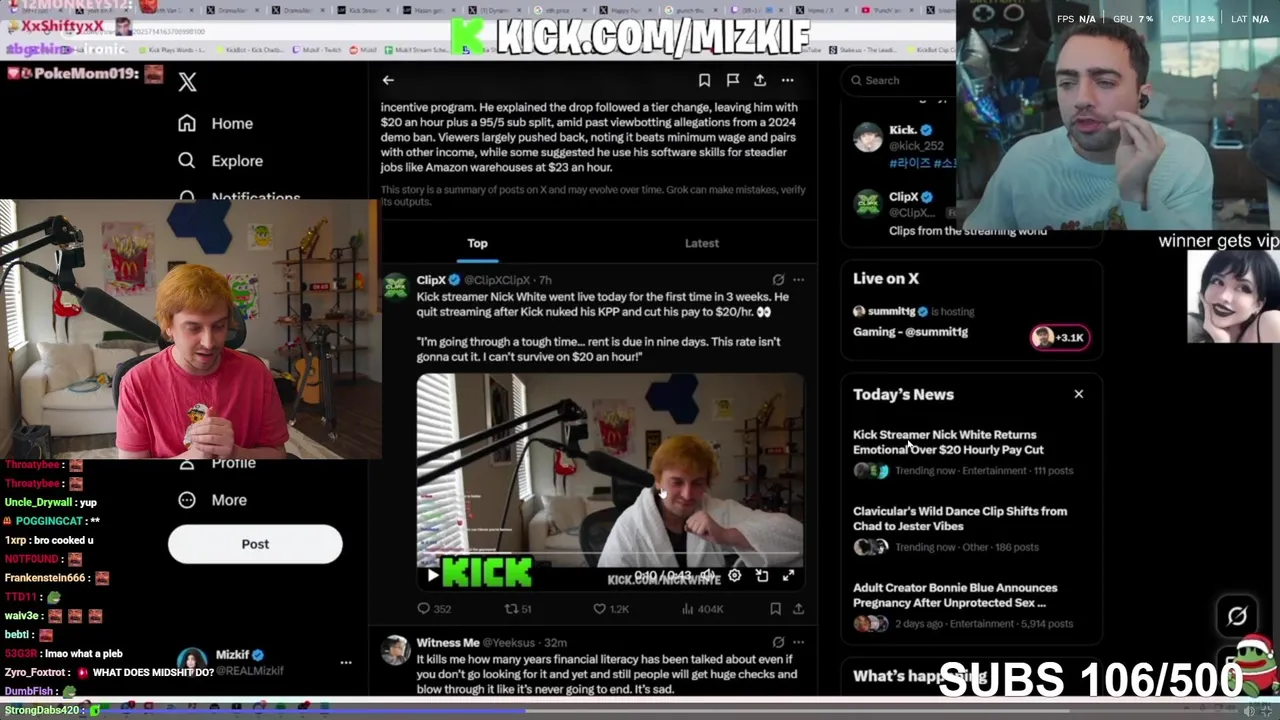Viewport: 1280px width, 720px height.
Task: Like the ClipX tweet (1.2K likes)
Action: pos(610,608)
